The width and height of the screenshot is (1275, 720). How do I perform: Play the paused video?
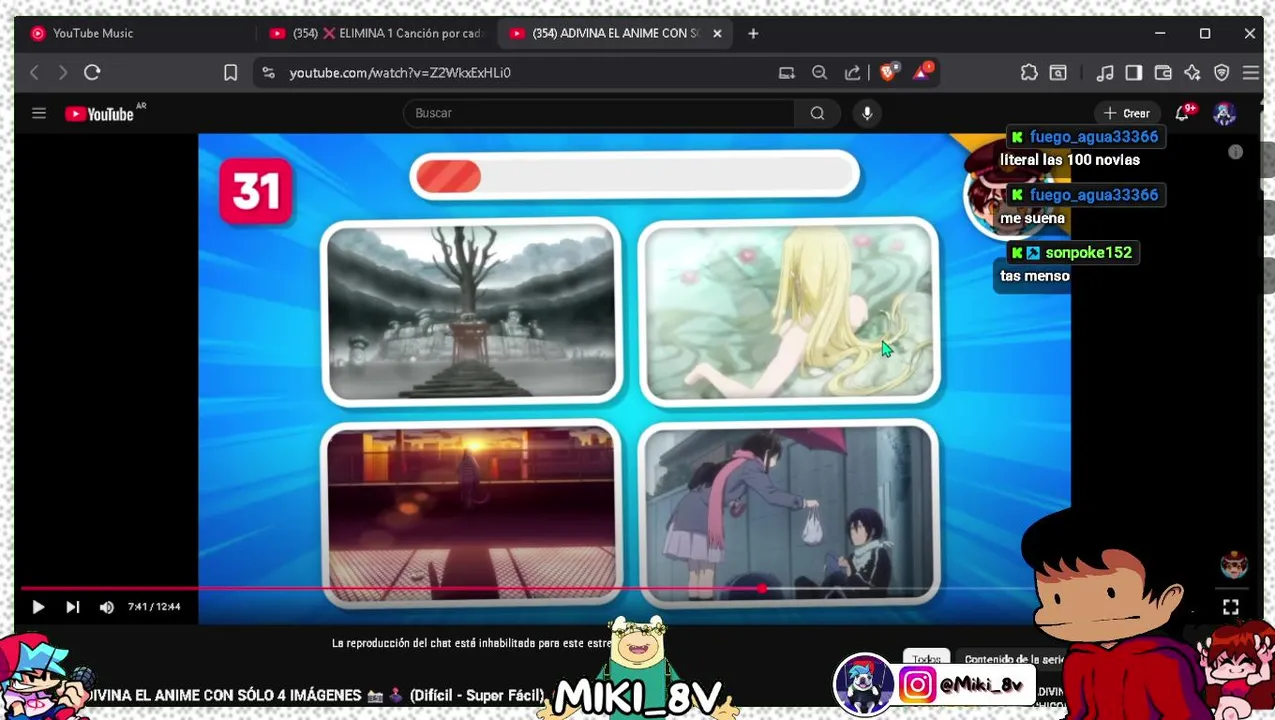(38, 607)
